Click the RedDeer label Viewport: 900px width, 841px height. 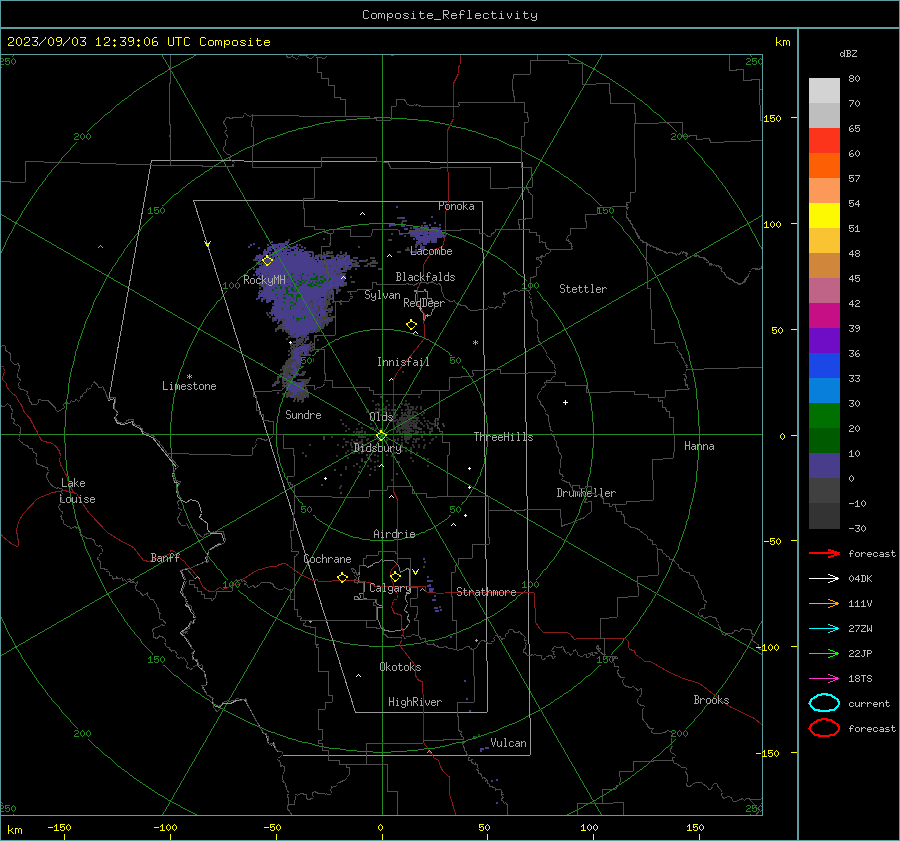coord(424,303)
